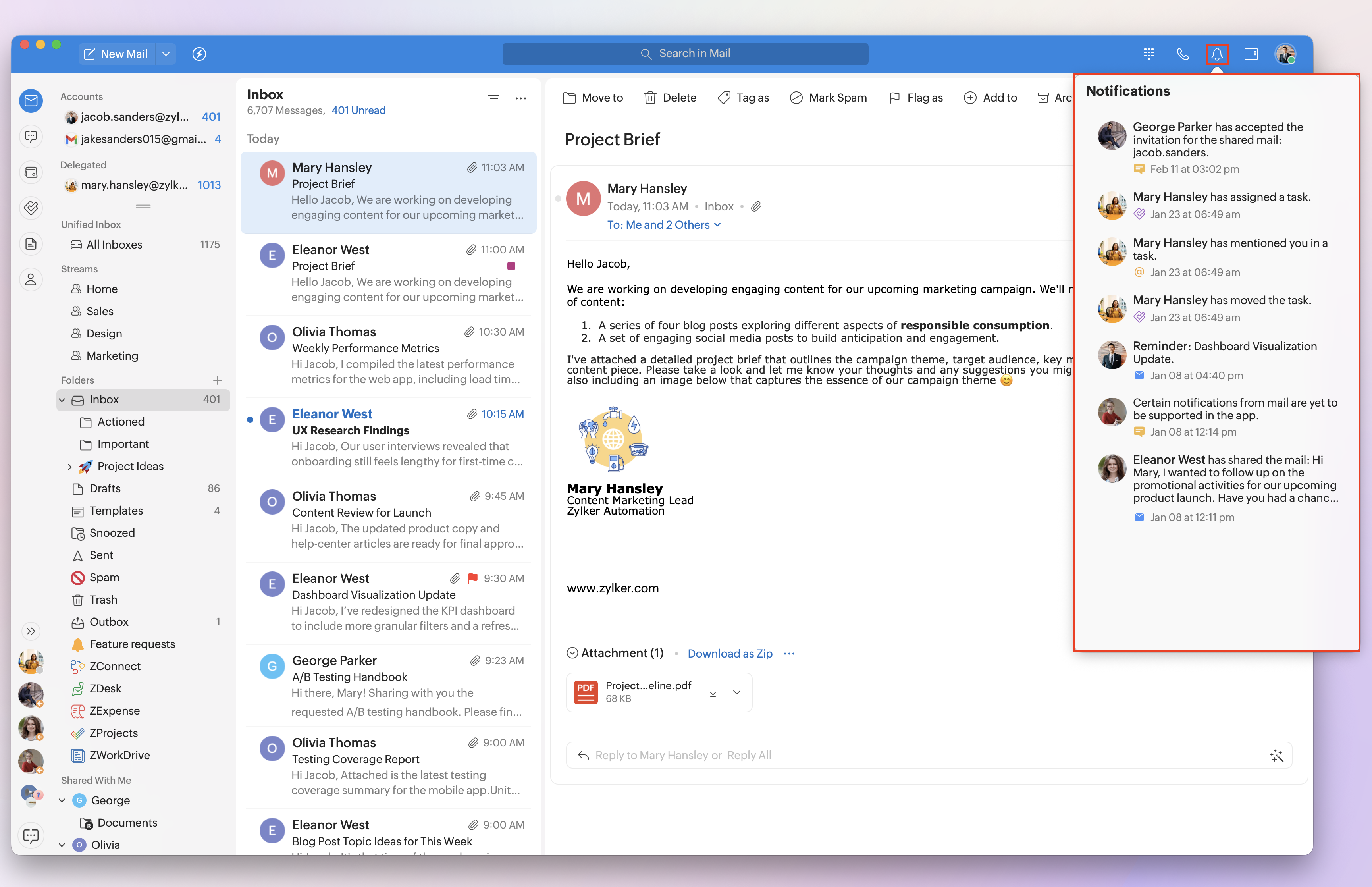Open the lightning quick actions icon
The width and height of the screenshot is (1372, 887).
point(199,54)
